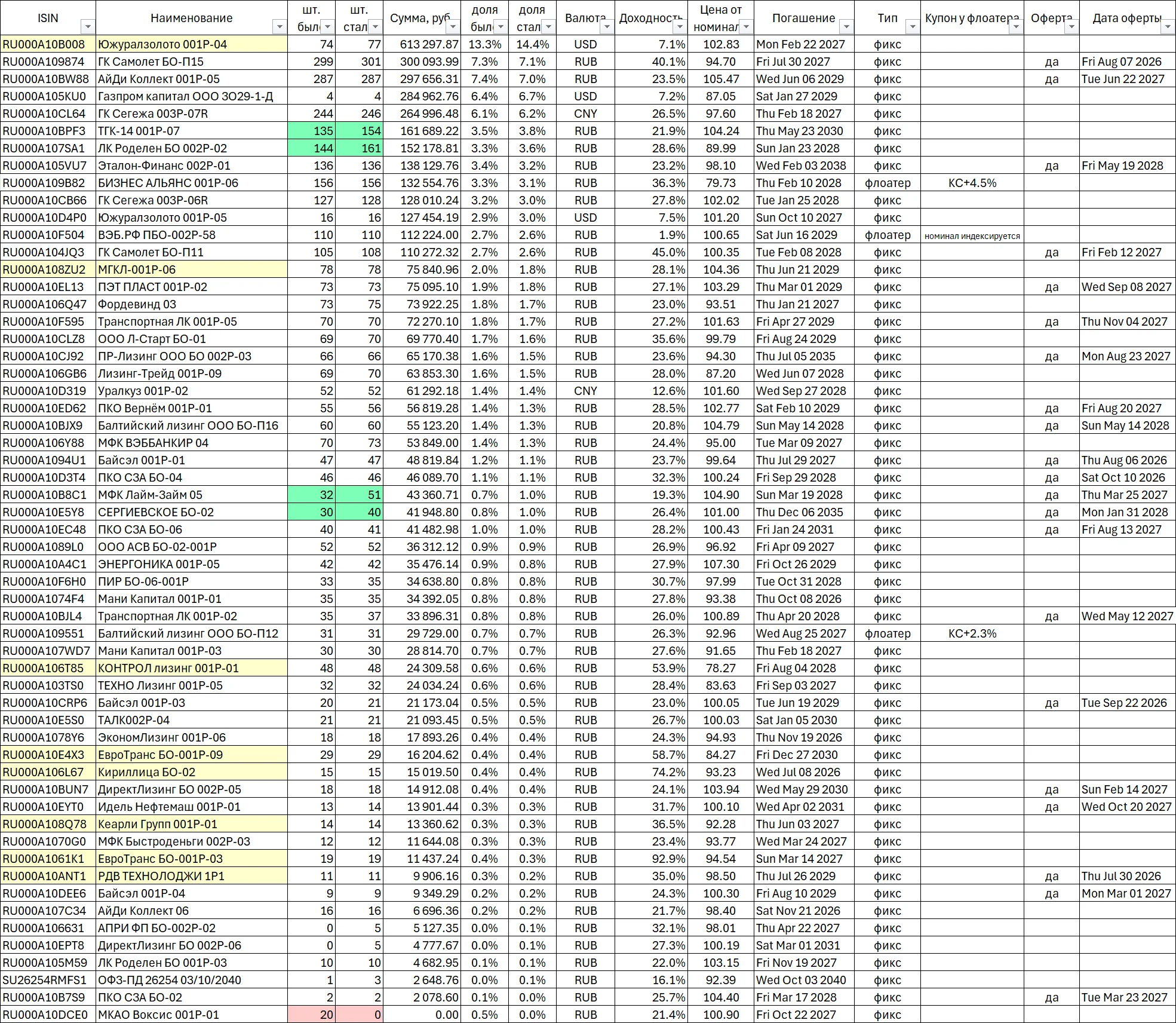Viewport: 1176px width, 1023px height.
Task: Select the pink cell 20 for МКАО Воксис
Action: point(311,1015)
